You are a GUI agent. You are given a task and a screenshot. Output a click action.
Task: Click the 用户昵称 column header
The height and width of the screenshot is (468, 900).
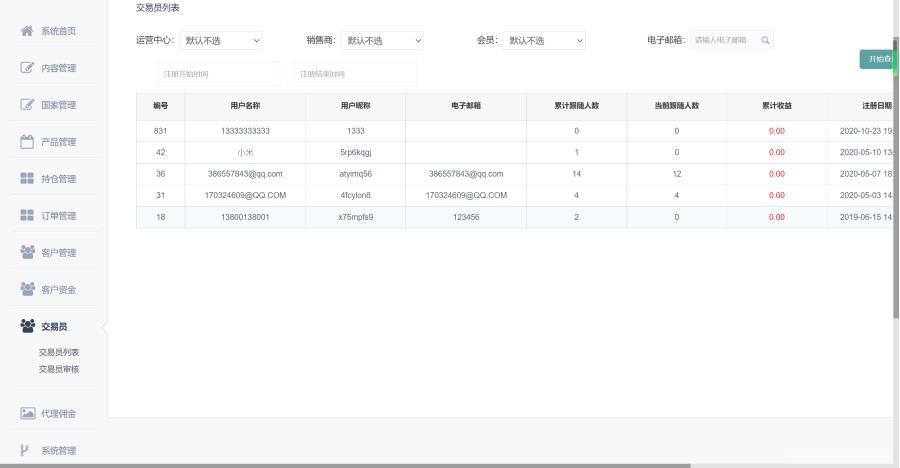tap(355, 106)
